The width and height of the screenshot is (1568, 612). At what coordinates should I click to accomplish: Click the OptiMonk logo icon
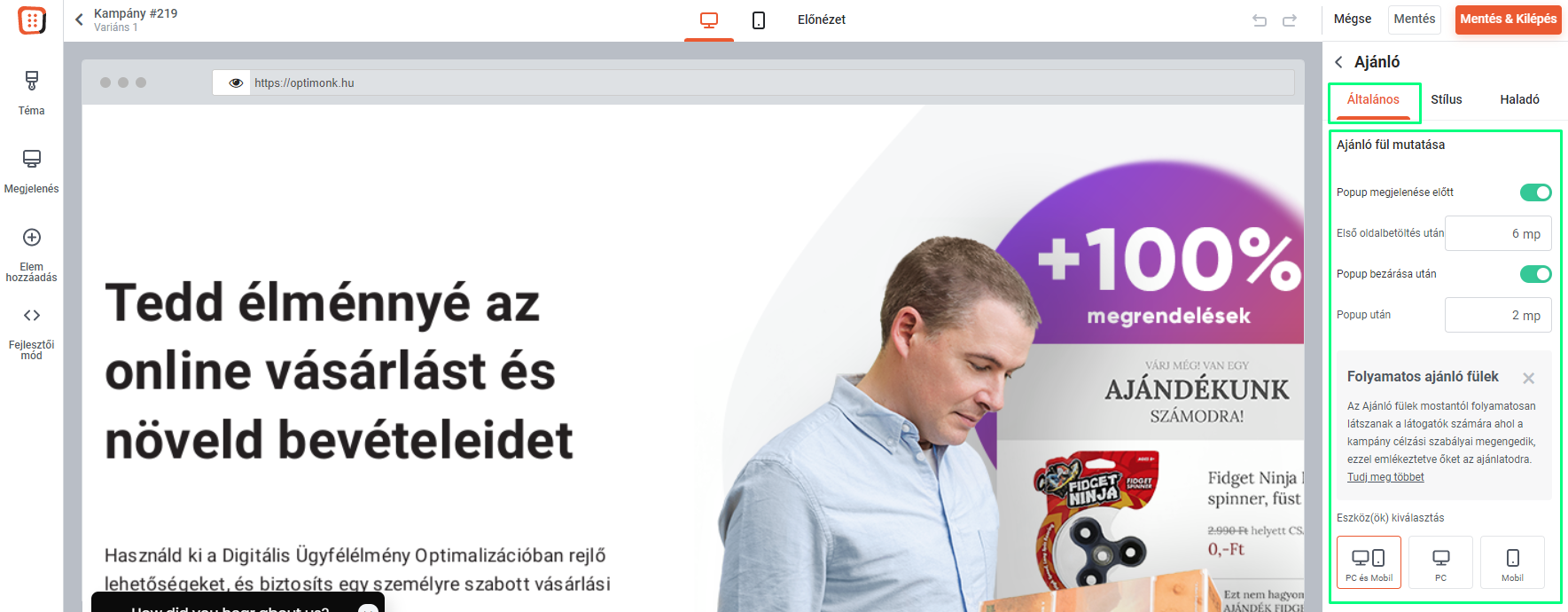tap(32, 20)
